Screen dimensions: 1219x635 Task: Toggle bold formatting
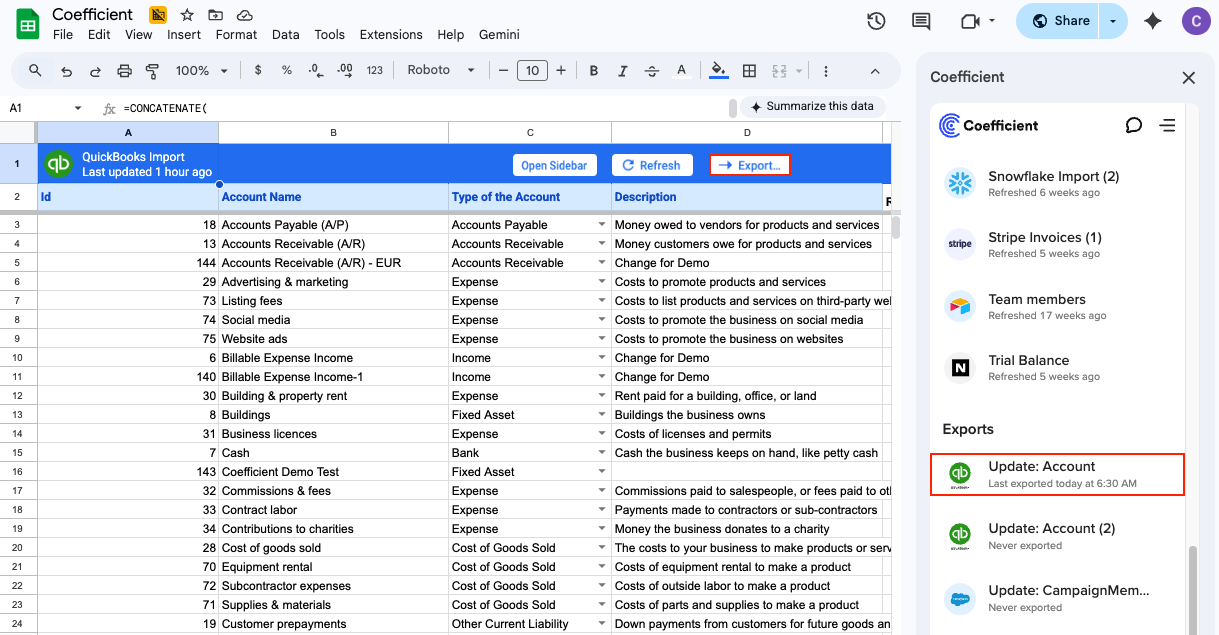coord(594,71)
